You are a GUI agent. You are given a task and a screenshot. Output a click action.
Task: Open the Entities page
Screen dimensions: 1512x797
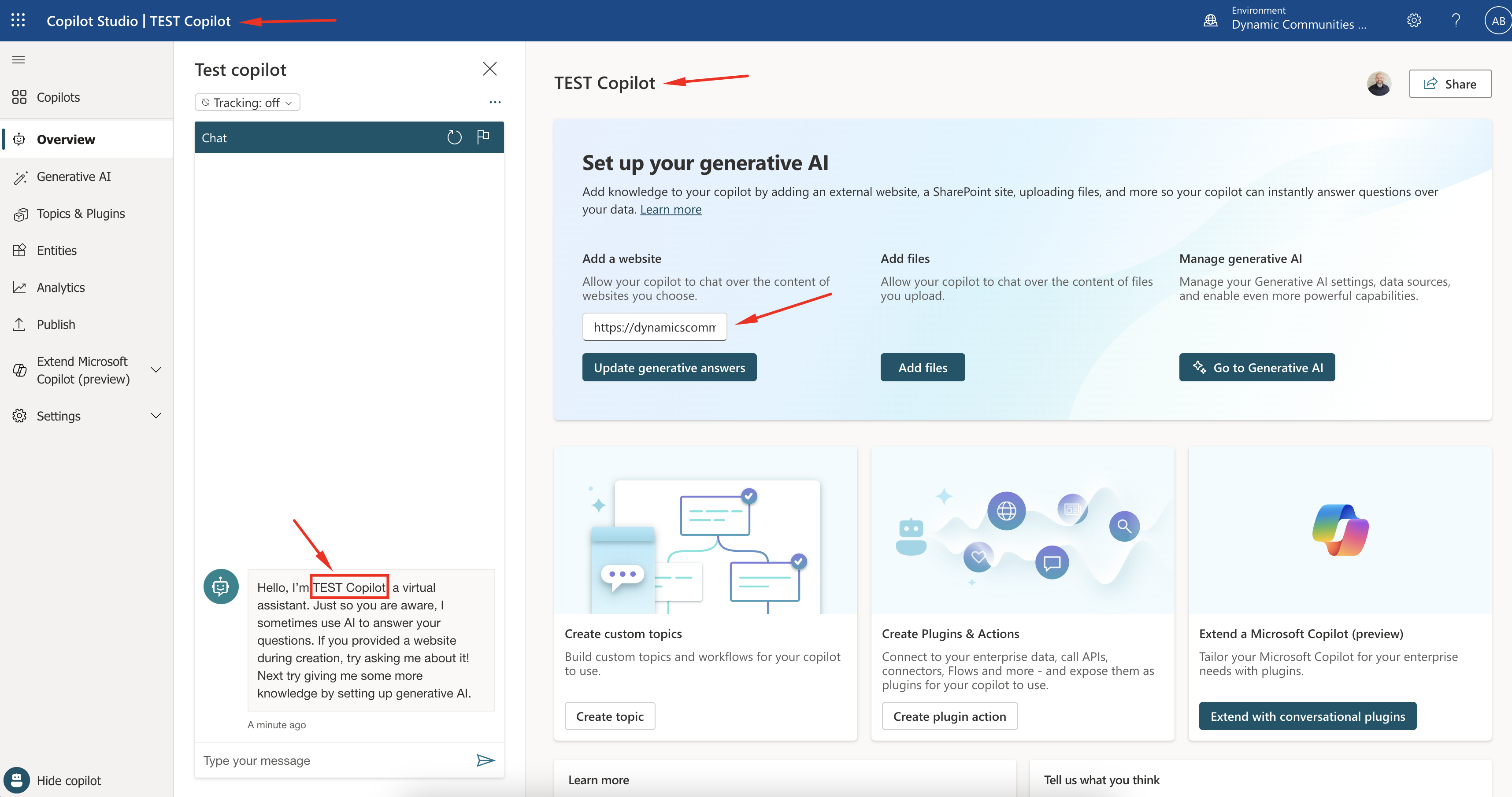(x=86, y=251)
